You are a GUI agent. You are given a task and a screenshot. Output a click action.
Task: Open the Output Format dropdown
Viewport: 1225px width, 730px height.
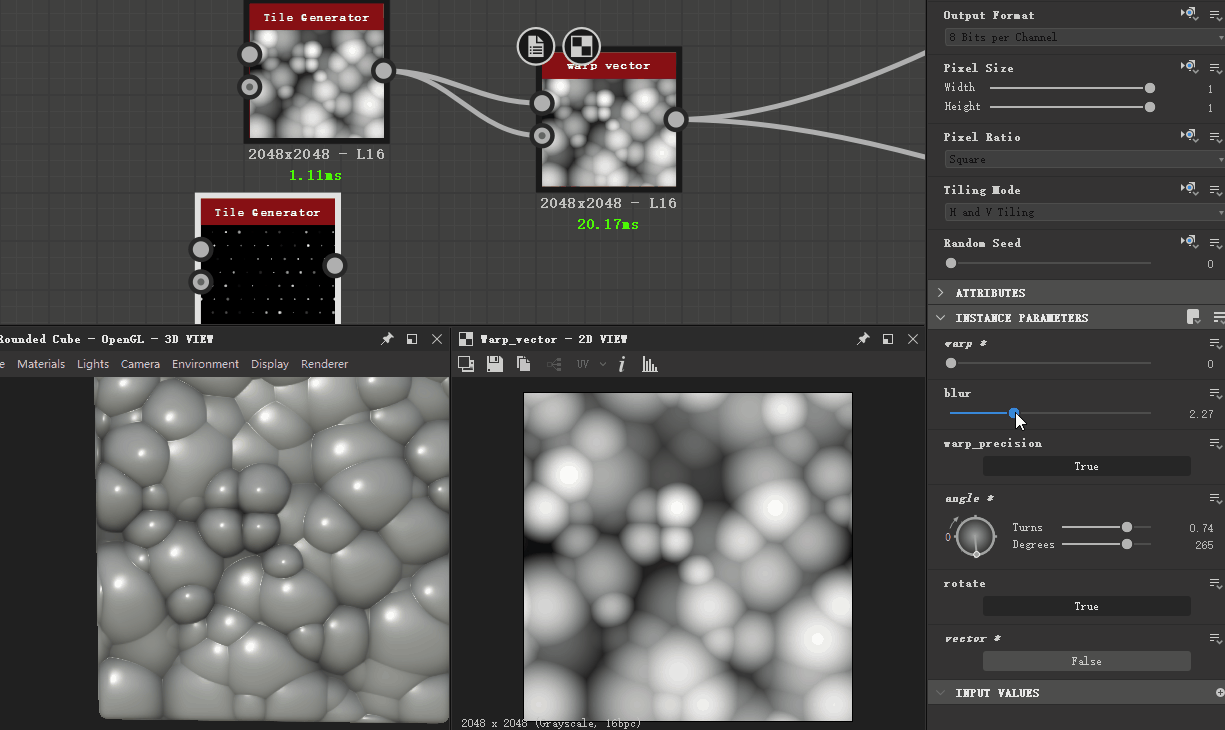coord(1084,37)
